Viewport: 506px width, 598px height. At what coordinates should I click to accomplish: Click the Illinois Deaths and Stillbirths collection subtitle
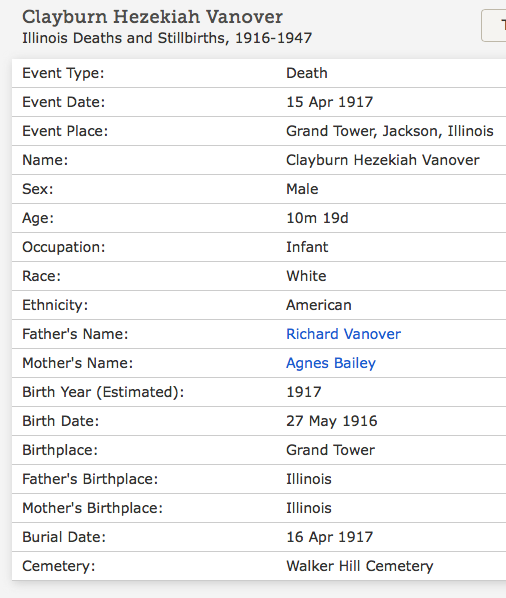click(167, 38)
